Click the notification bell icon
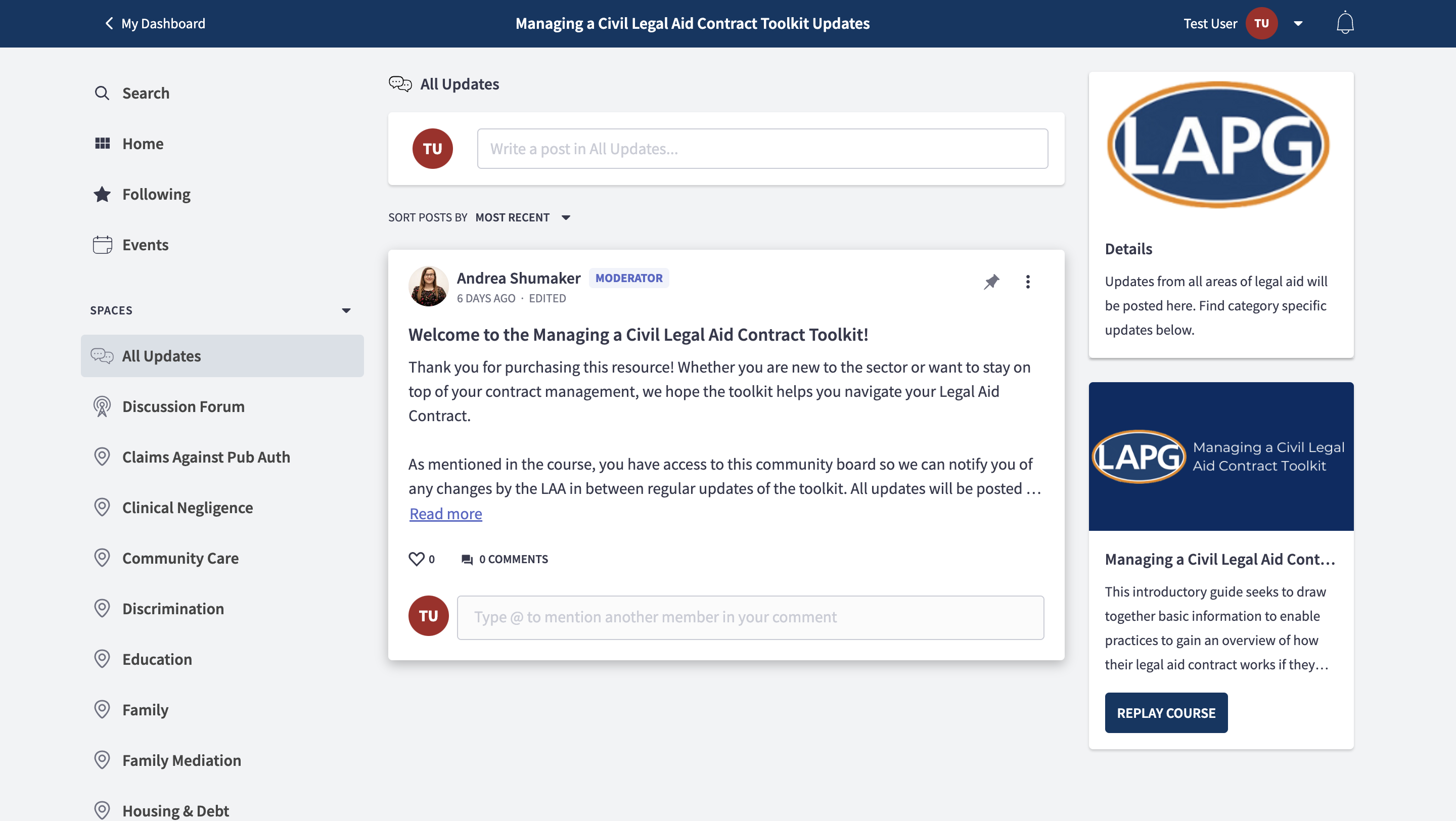The height and width of the screenshot is (821, 1456). pyautogui.click(x=1345, y=23)
